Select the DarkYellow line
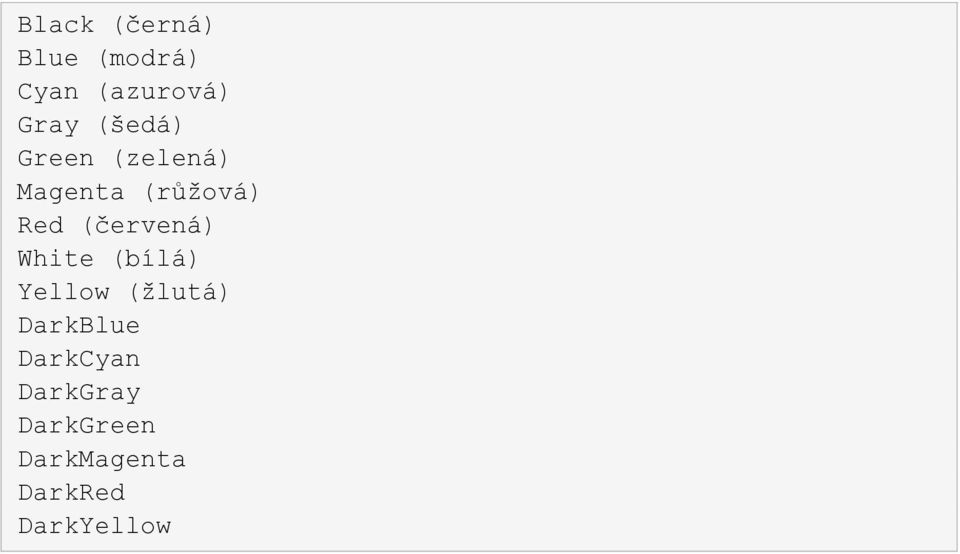960x554 pixels. pyautogui.click(x=94, y=526)
